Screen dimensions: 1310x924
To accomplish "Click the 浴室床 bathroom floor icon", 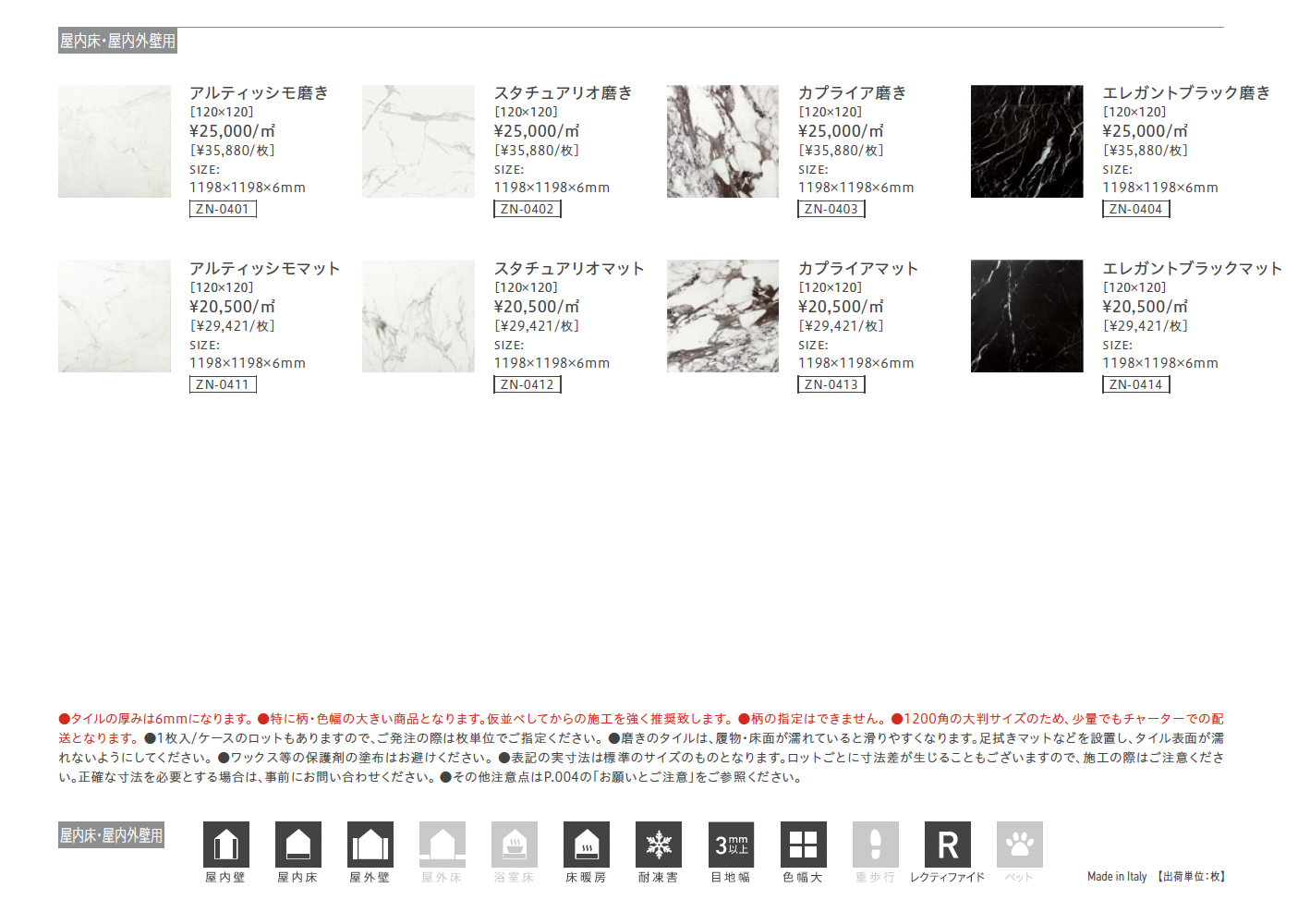I will (515, 845).
